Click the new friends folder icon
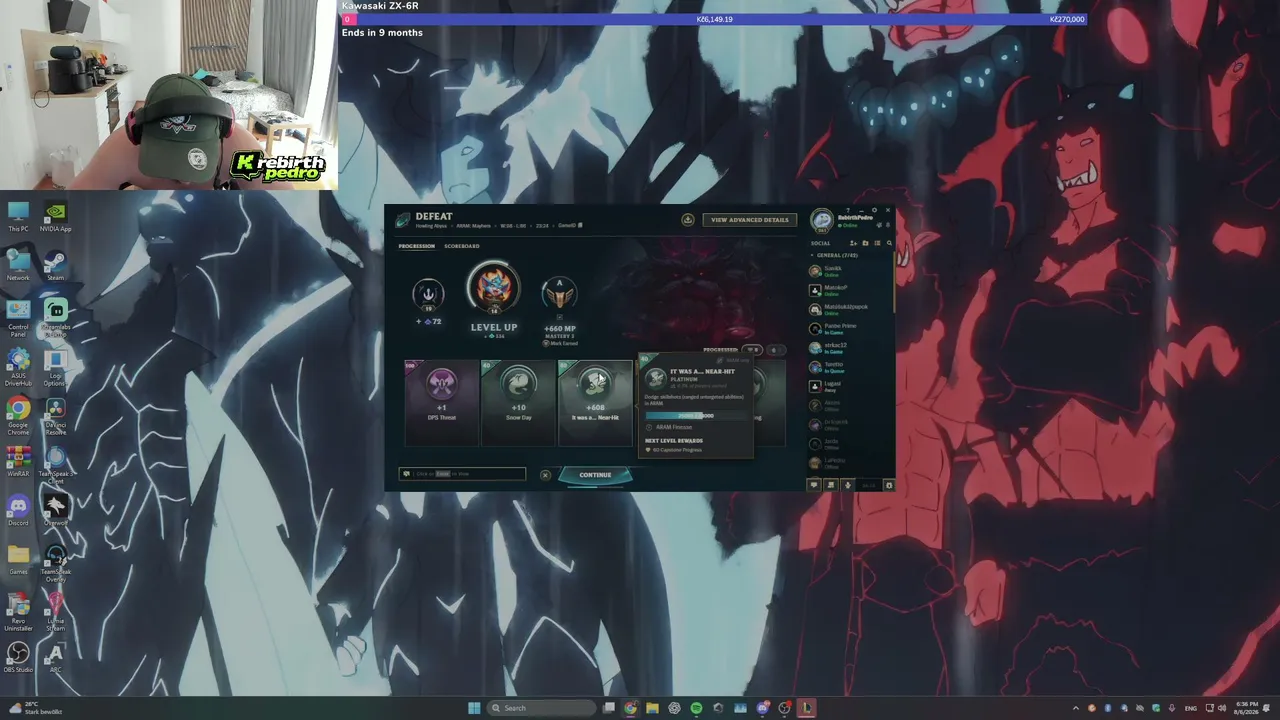This screenshot has height=720, width=1280. (x=865, y=243)
